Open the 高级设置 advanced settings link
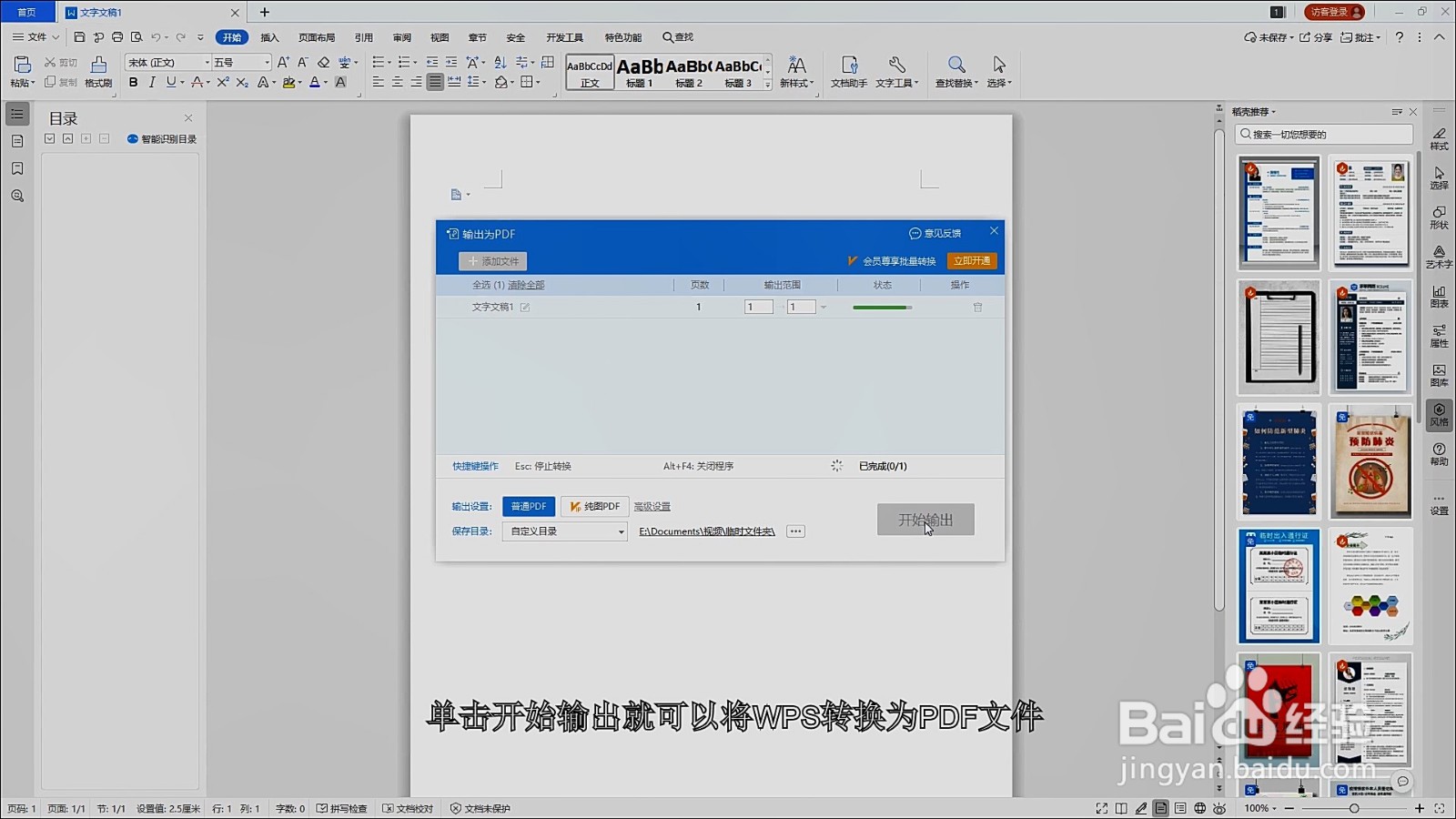Screen dimensions: 1456x819 (x=652, y=506)
